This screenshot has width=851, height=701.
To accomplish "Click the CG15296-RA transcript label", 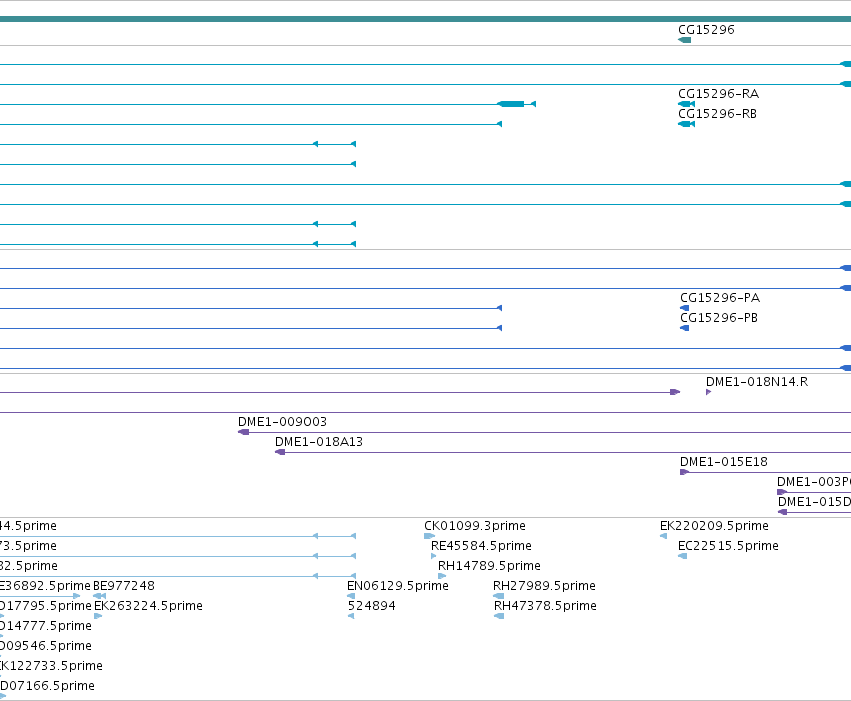I will [x=719, y=94].
